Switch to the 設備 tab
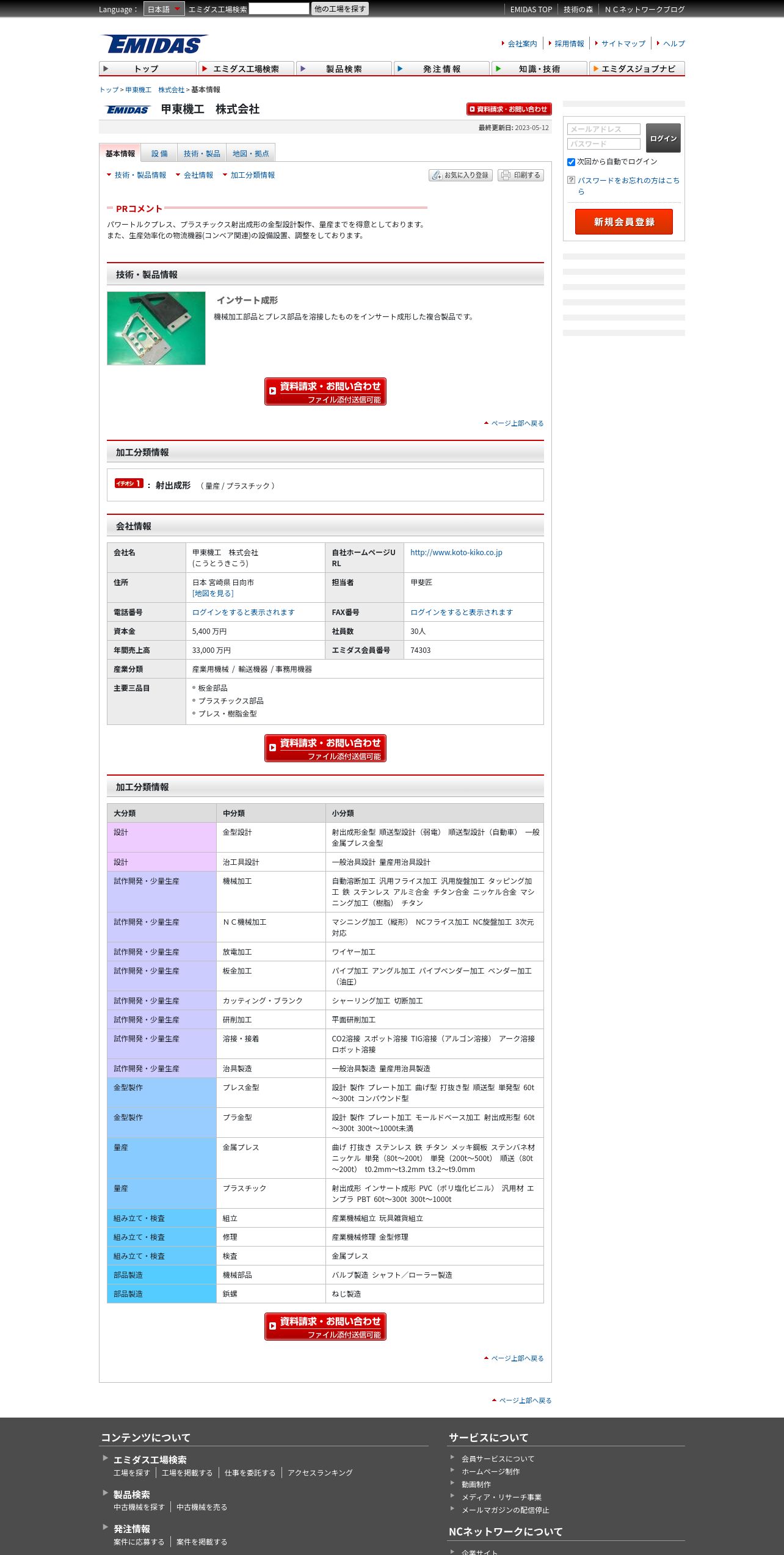784x1555 pixels. [159, 153]
